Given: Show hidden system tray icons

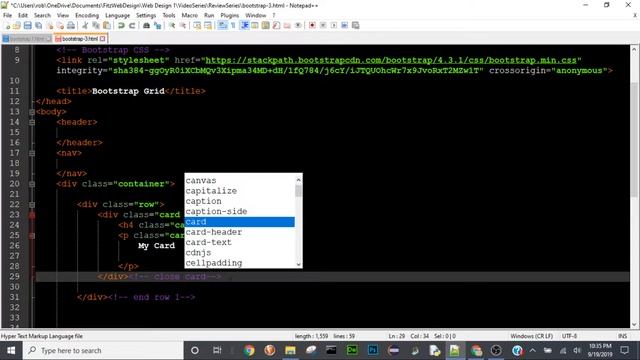Looking at the screenshot, I should click(x=533, y=351).
